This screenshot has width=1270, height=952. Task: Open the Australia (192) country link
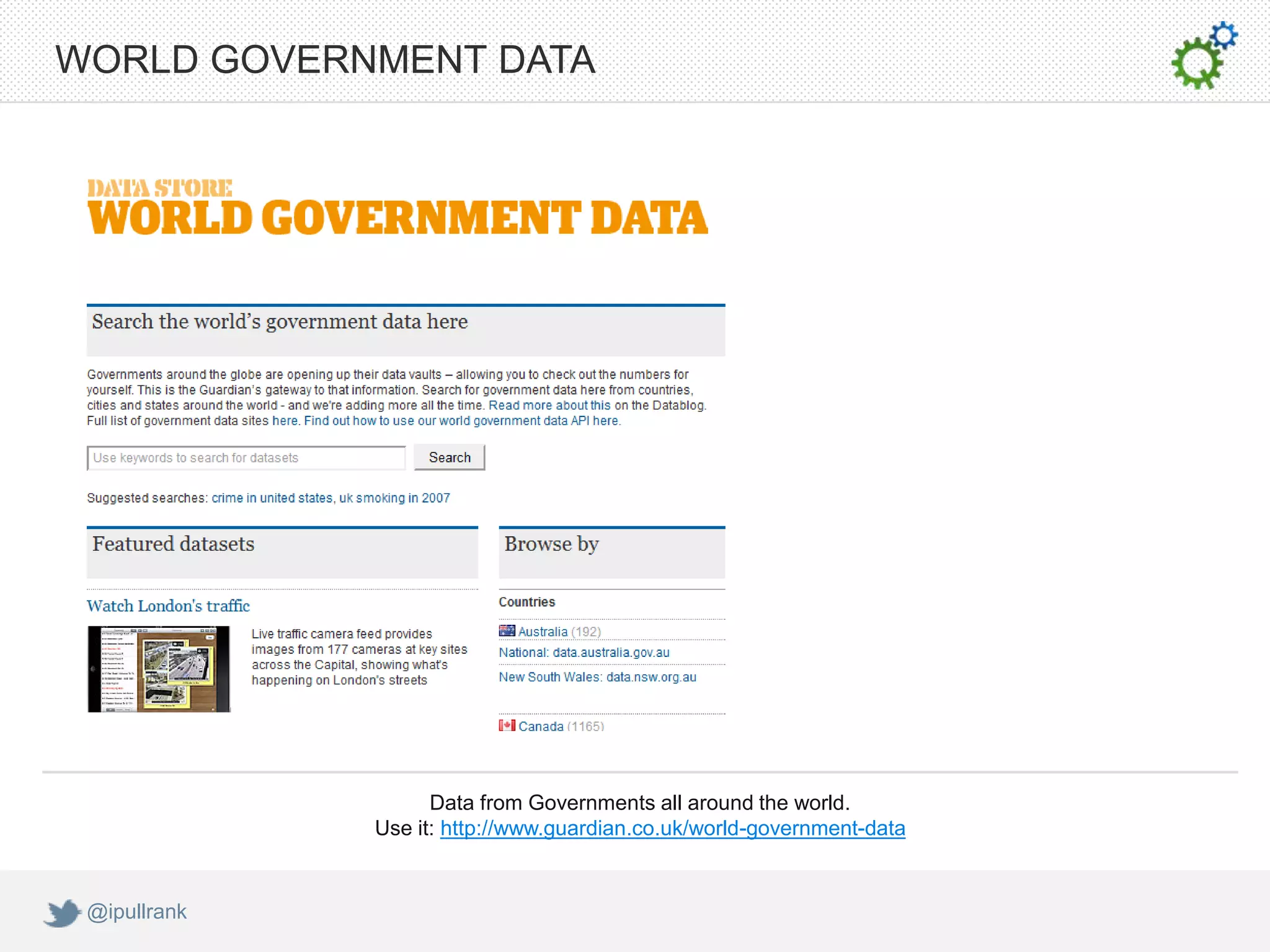[559, 632]
